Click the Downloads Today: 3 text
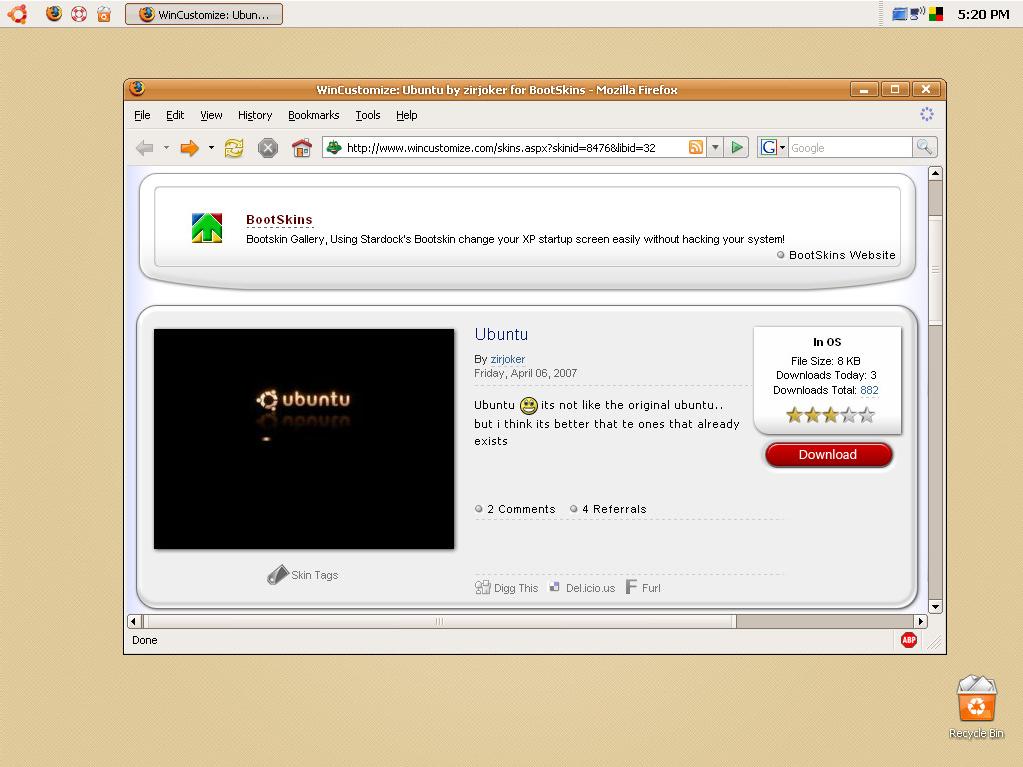 click(826, 376)
